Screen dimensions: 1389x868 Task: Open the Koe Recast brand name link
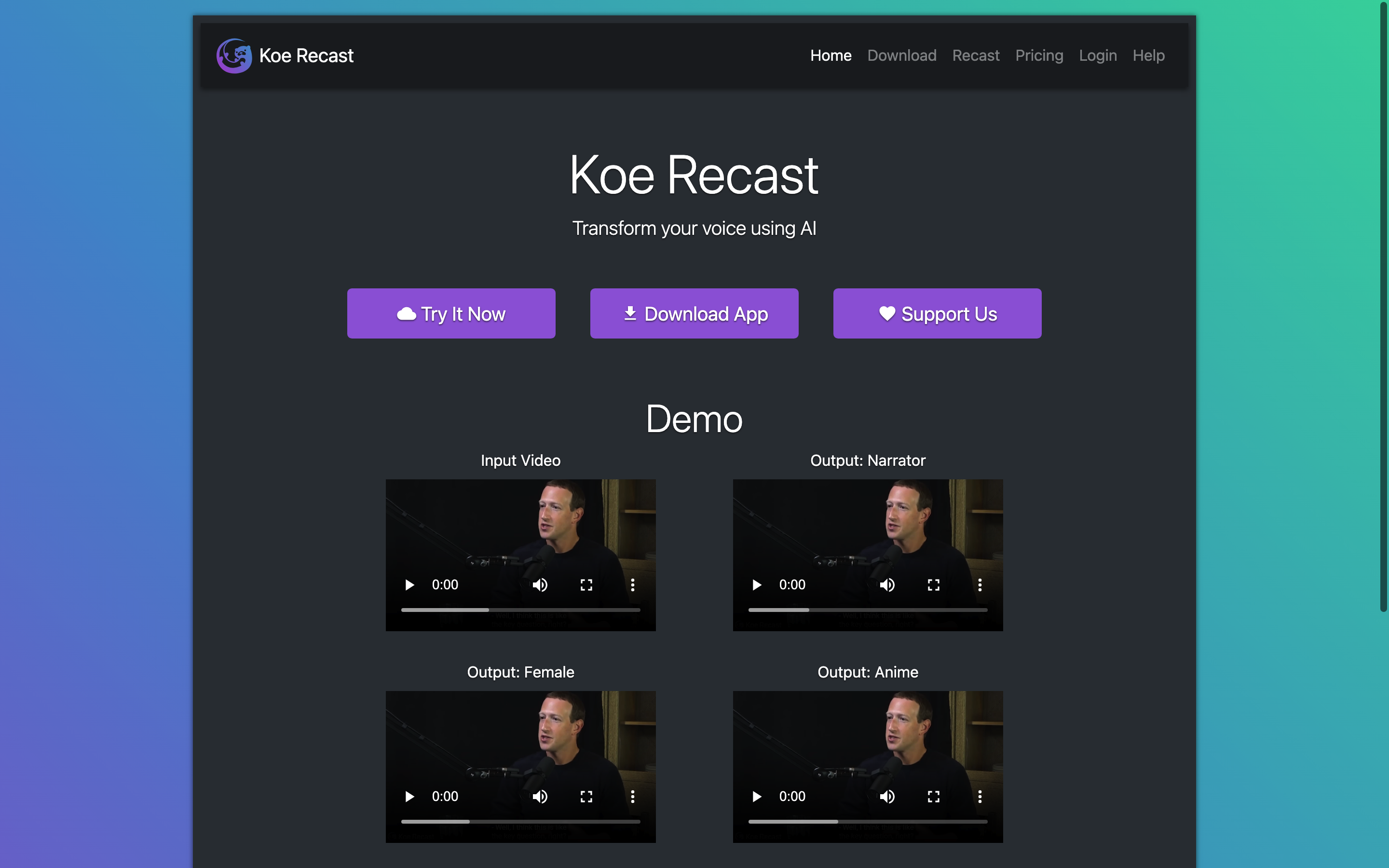(x=306, y=55)
